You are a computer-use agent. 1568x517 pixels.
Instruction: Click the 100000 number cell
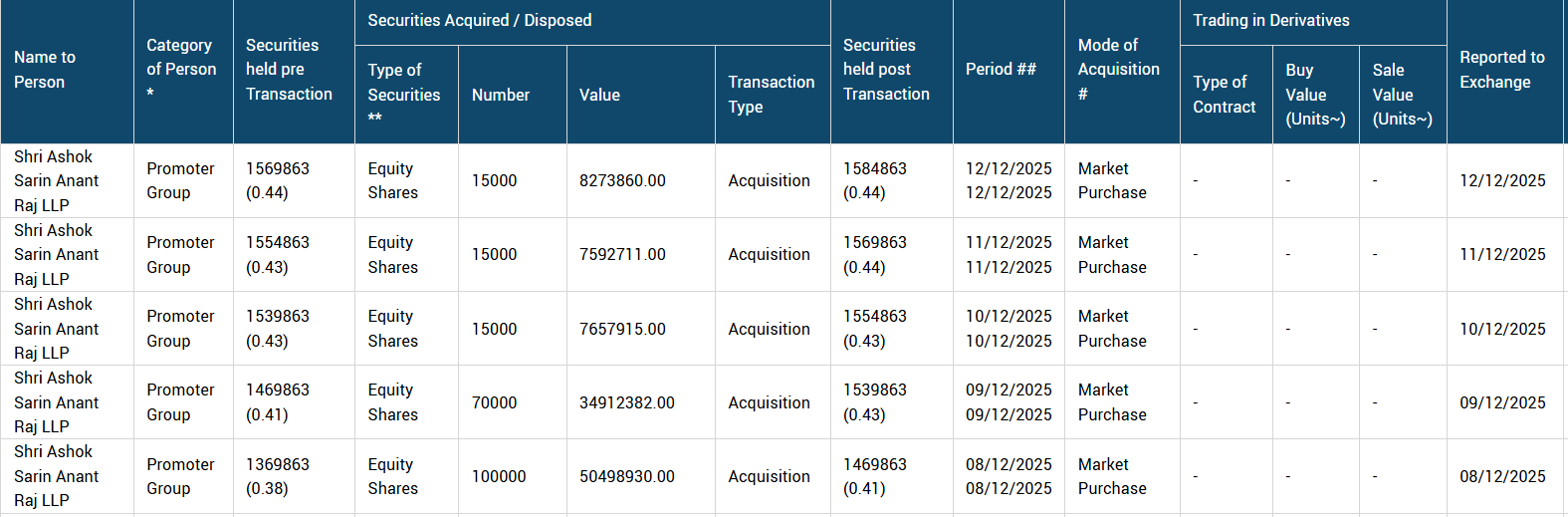coord(499,477)
